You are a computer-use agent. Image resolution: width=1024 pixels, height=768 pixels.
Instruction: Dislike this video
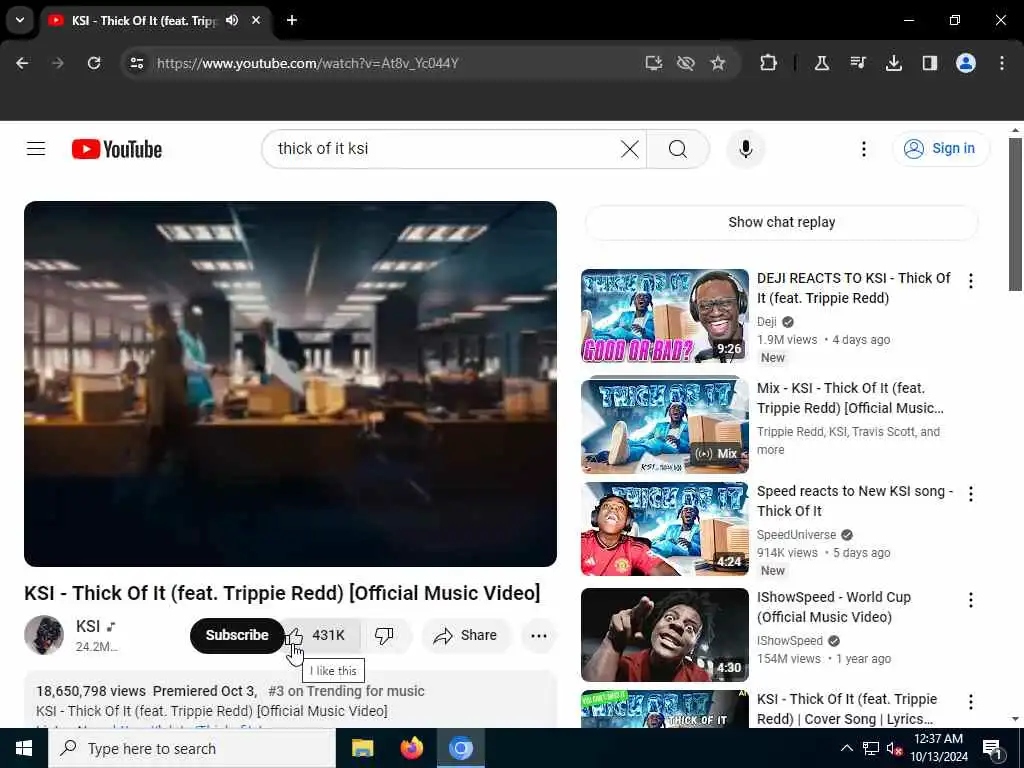(x=385, y=635)
